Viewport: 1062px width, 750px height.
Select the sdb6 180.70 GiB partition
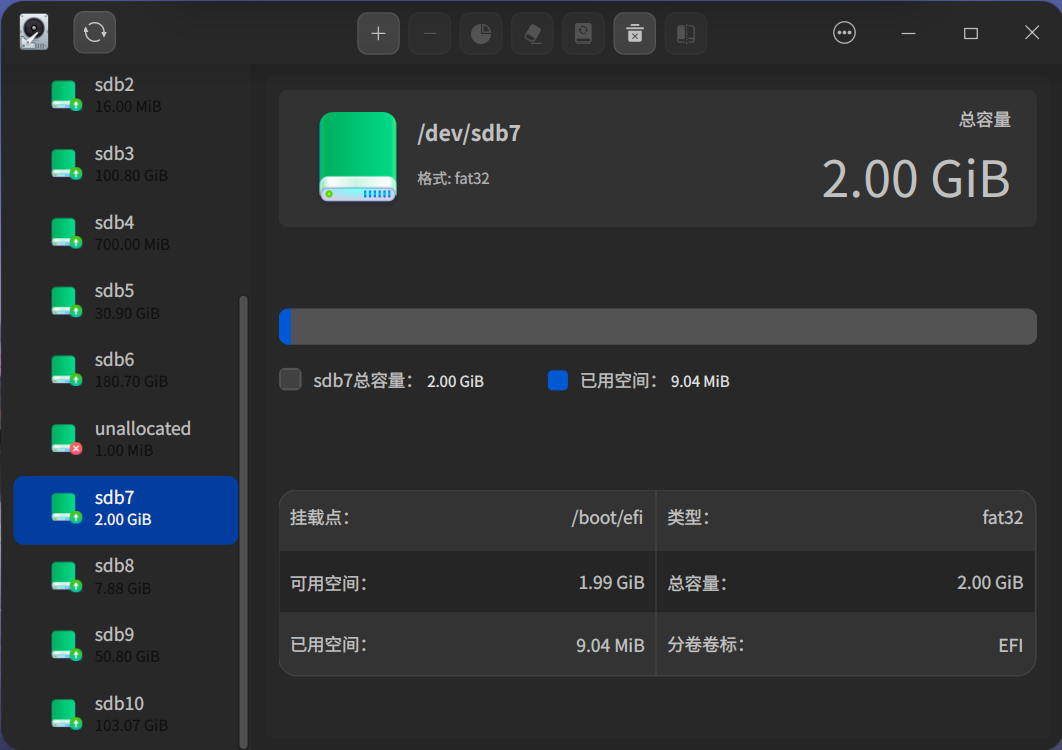click(126, 370)
